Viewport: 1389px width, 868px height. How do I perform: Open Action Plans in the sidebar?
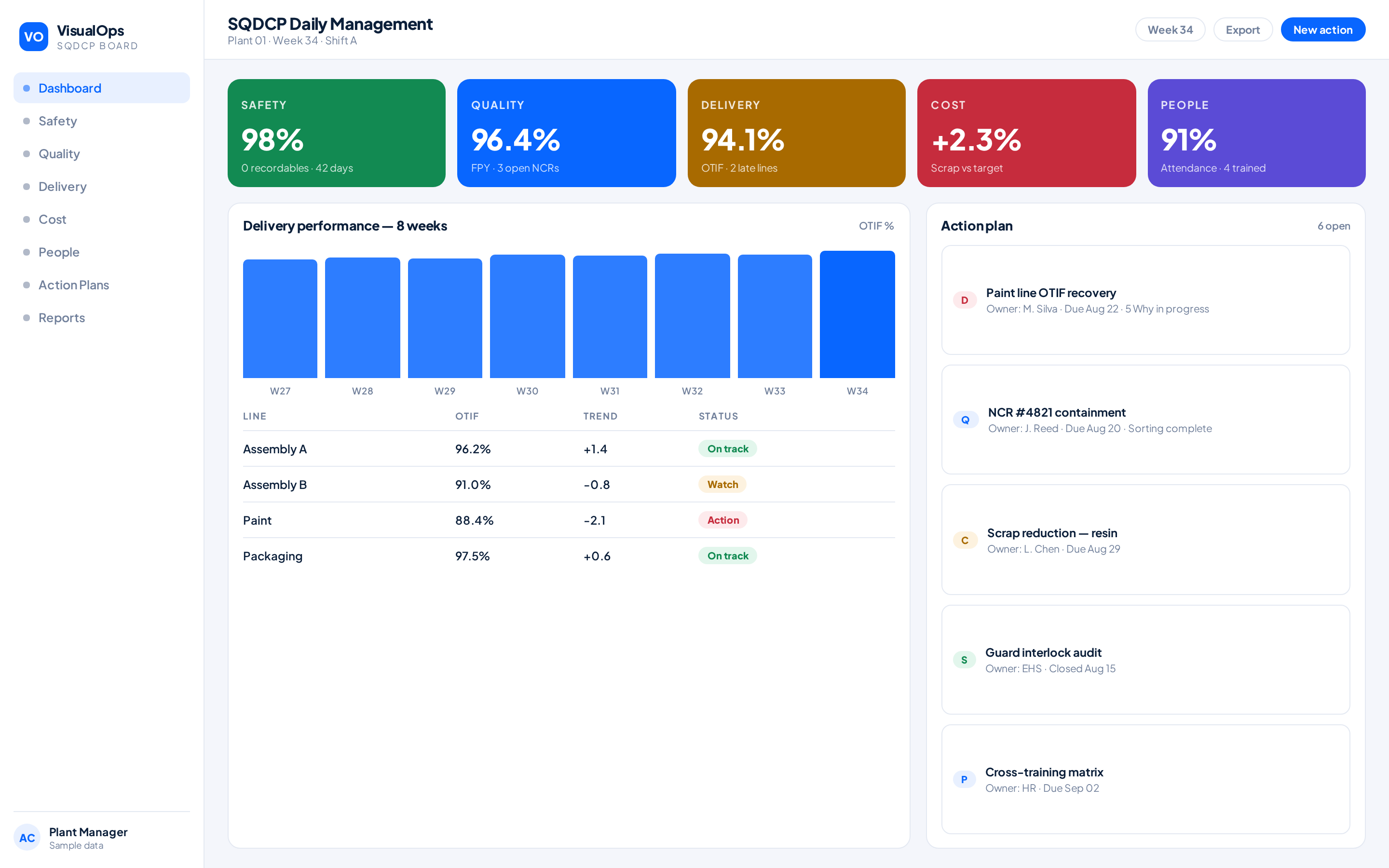(102, 285)
